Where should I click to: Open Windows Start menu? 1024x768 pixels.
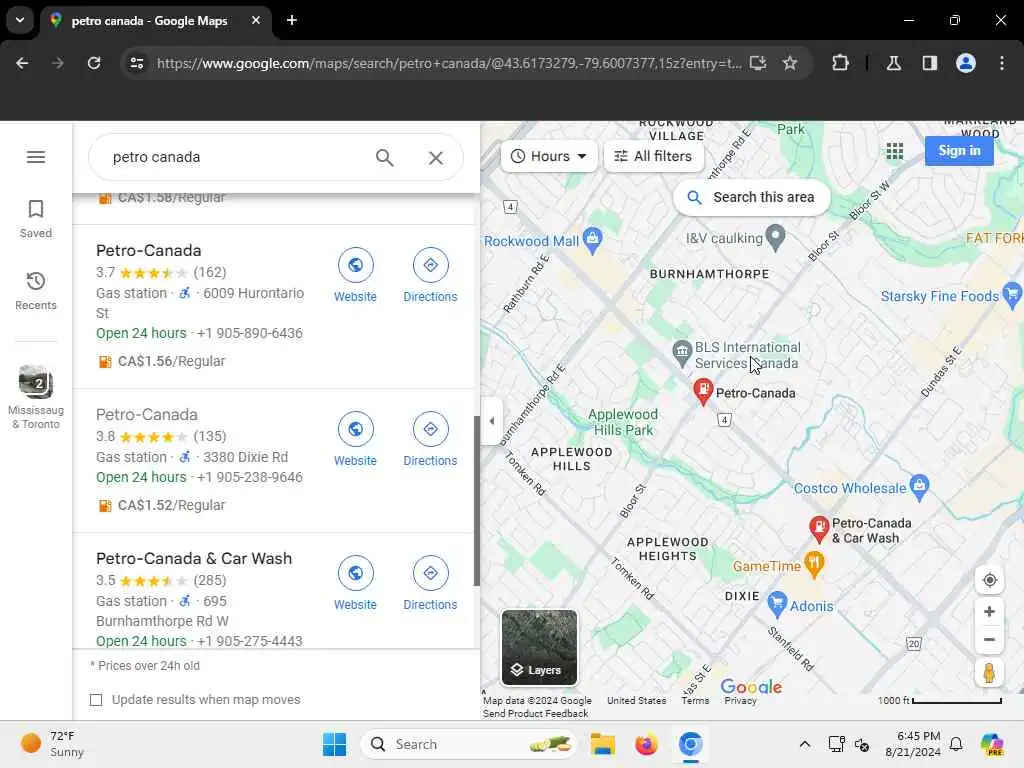334,744
